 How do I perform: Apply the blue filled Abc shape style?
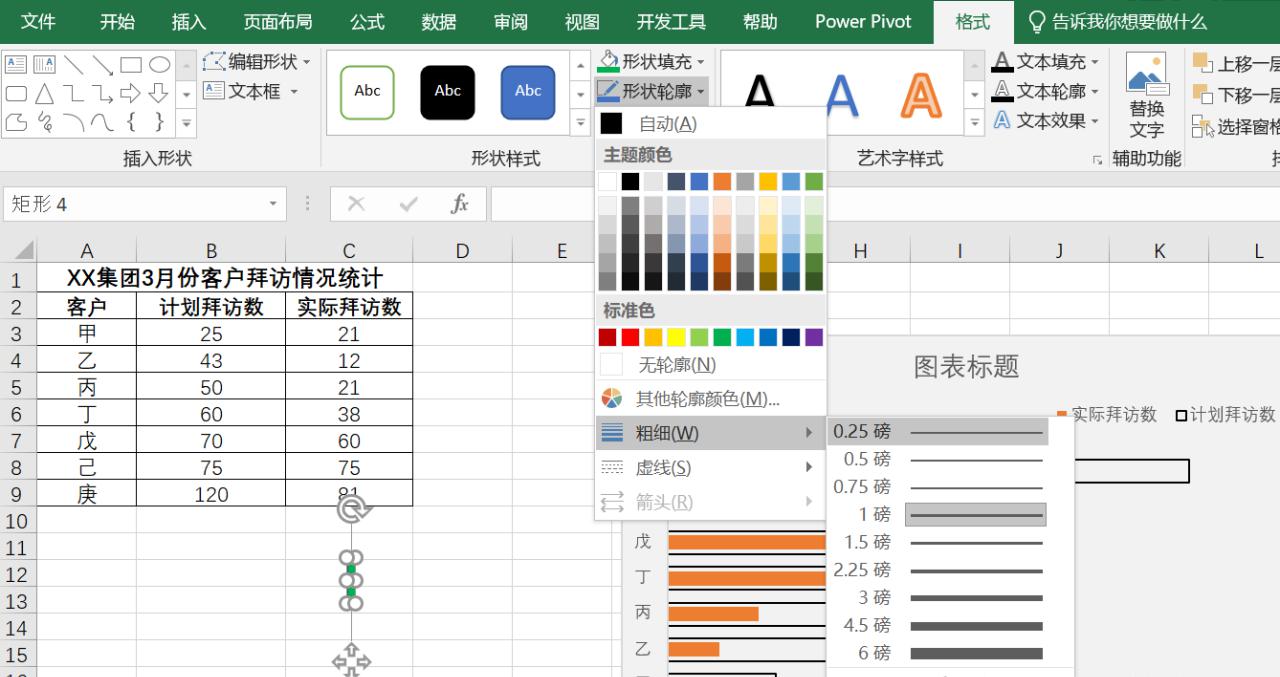528,92
